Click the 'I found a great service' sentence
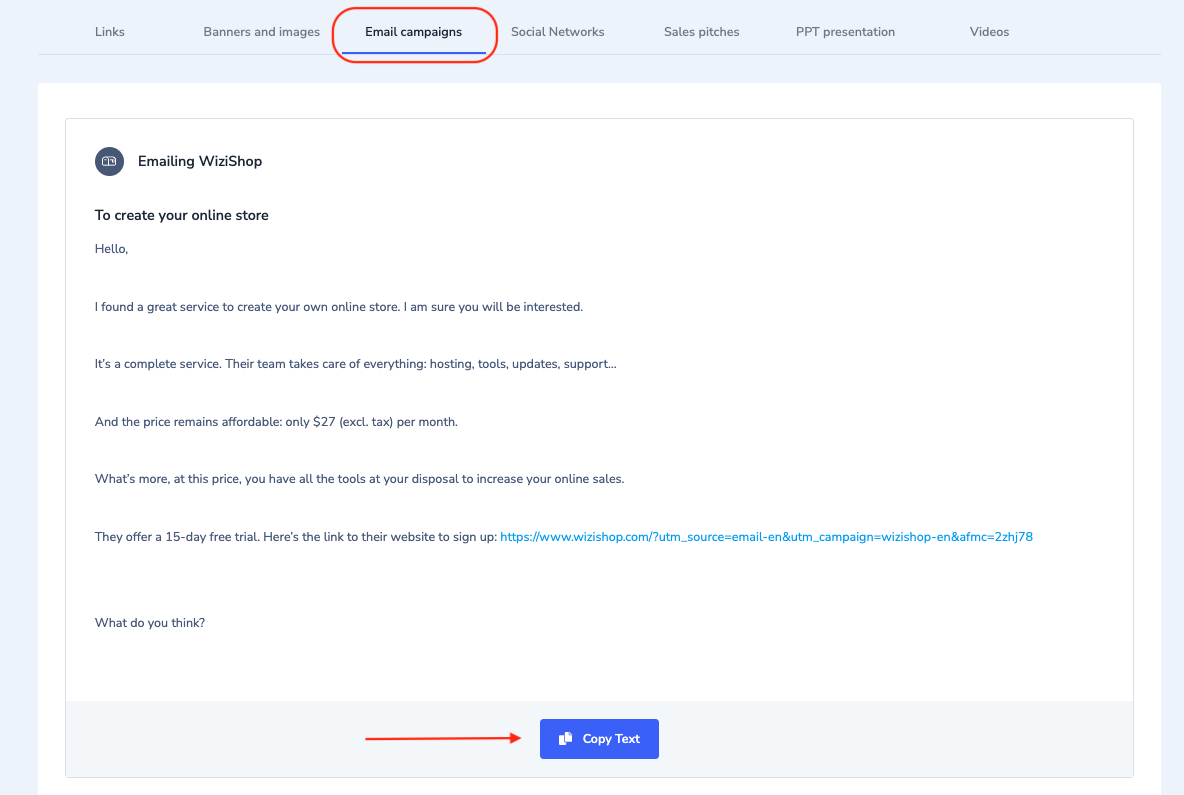This screenshot has width=1184, height=795. click(338, 307)
